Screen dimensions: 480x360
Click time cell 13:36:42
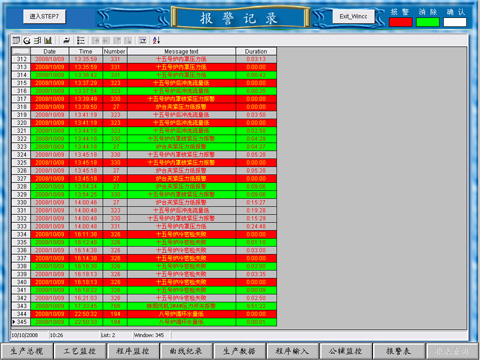point(86,75)
